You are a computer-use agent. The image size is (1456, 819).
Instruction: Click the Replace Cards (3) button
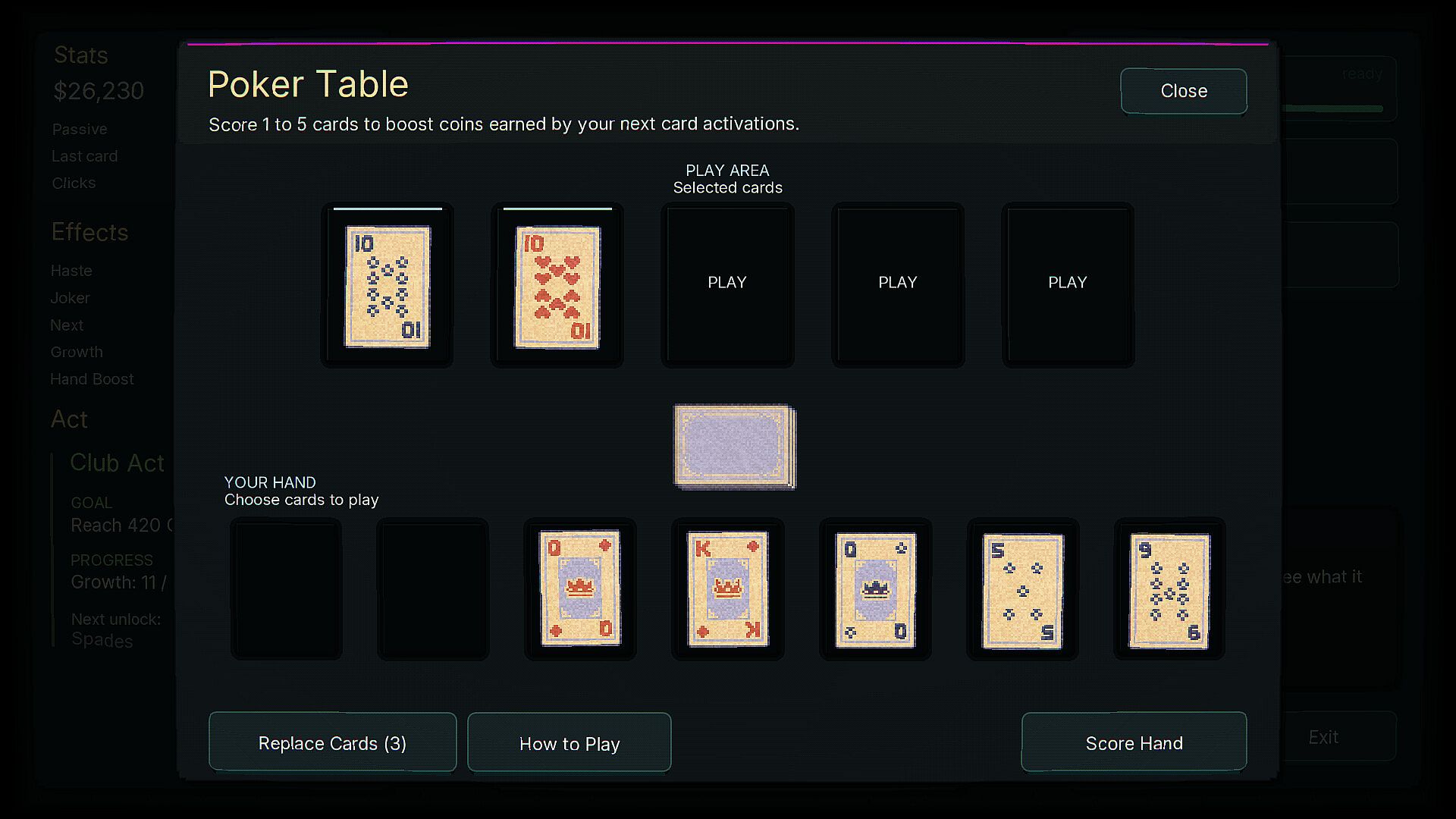(x=333, y=742)
